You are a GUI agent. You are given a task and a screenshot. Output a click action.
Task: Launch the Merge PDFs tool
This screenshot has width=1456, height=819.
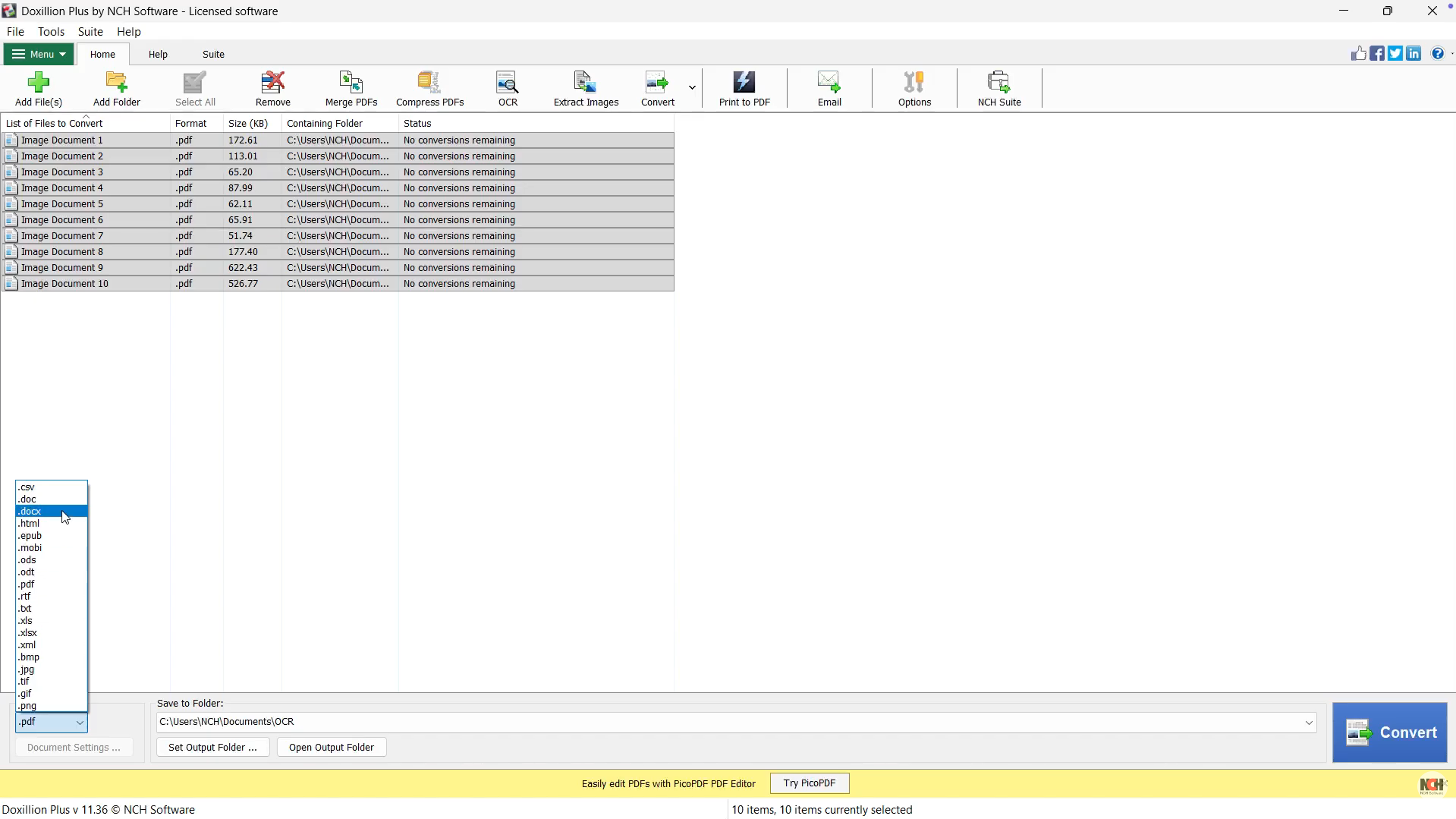[351, 89]
